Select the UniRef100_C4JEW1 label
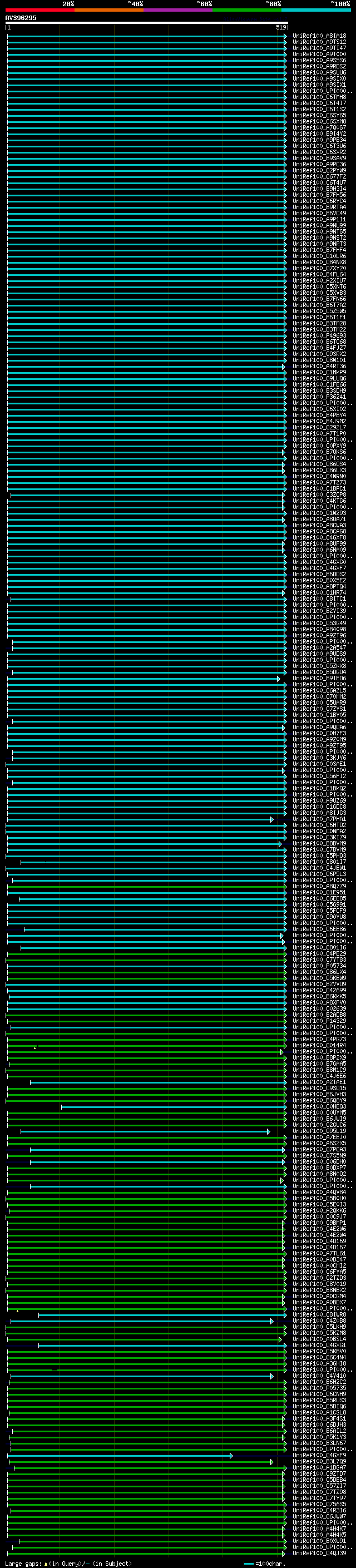This screenshot has height=1568, width=356. (319, 868)
